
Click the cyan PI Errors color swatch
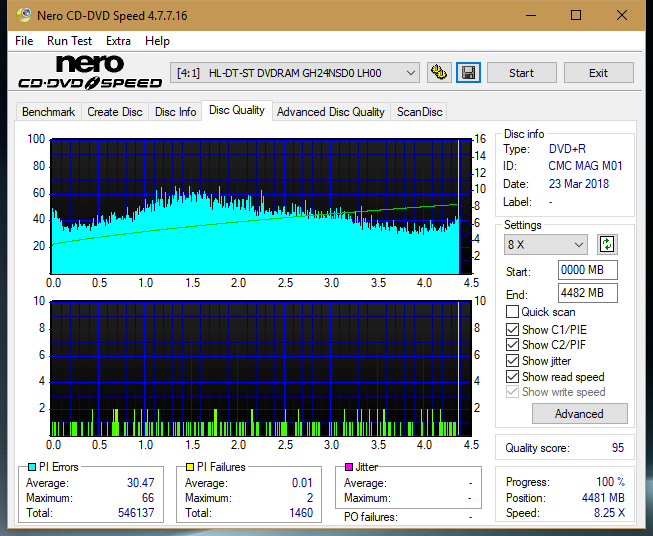tap(32, 467)
